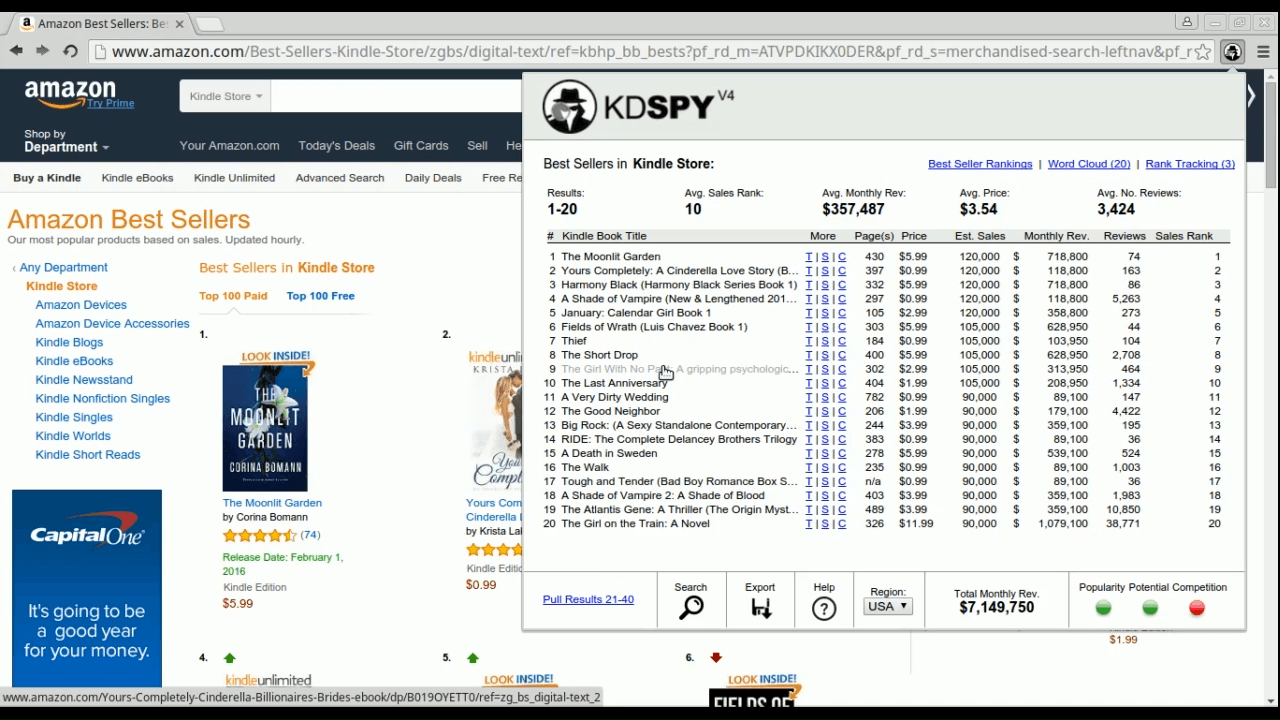1280x720 pixels.
Task: Click the Pull Results 21-40 link
Action: click(588, 600)
